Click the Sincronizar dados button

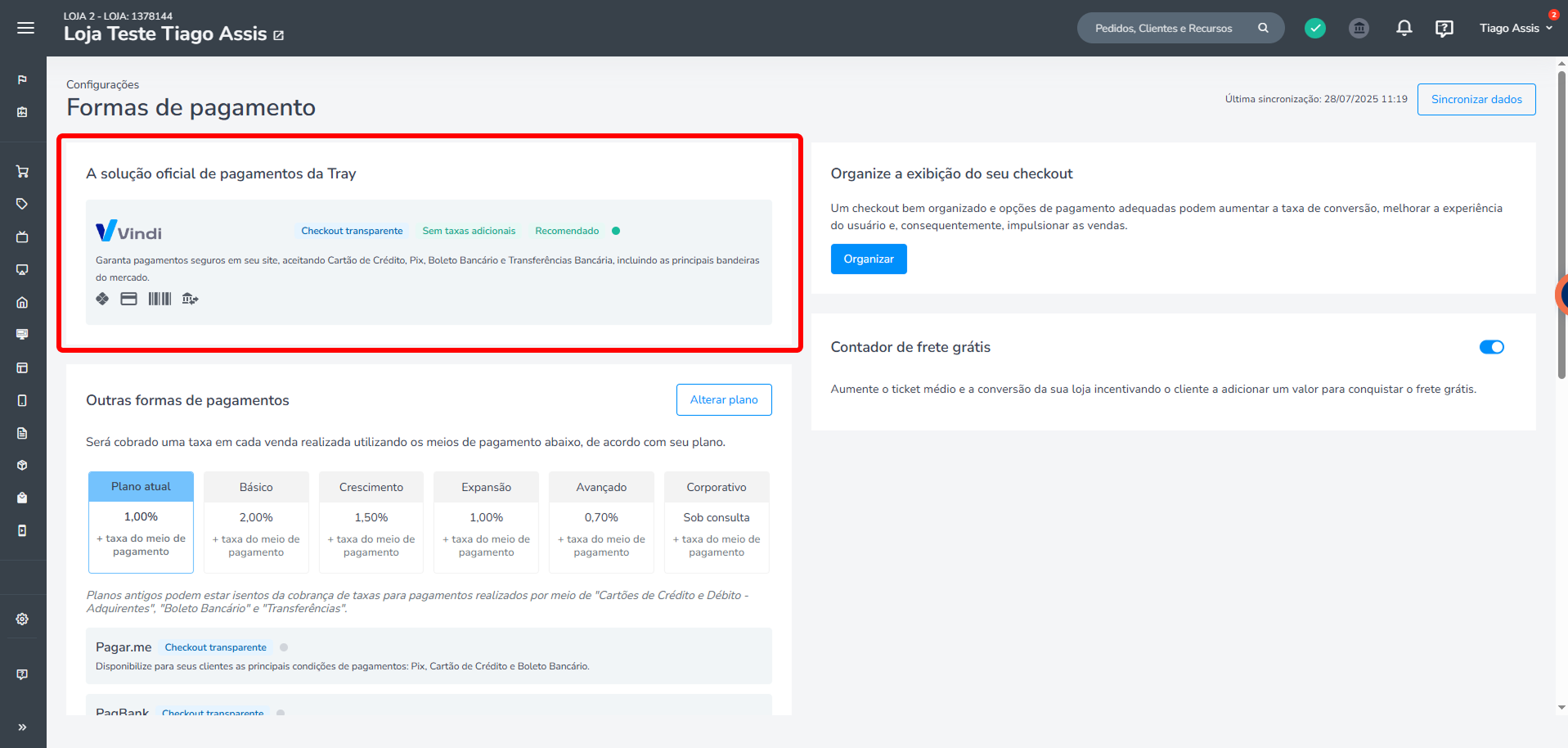(1476, 99)
